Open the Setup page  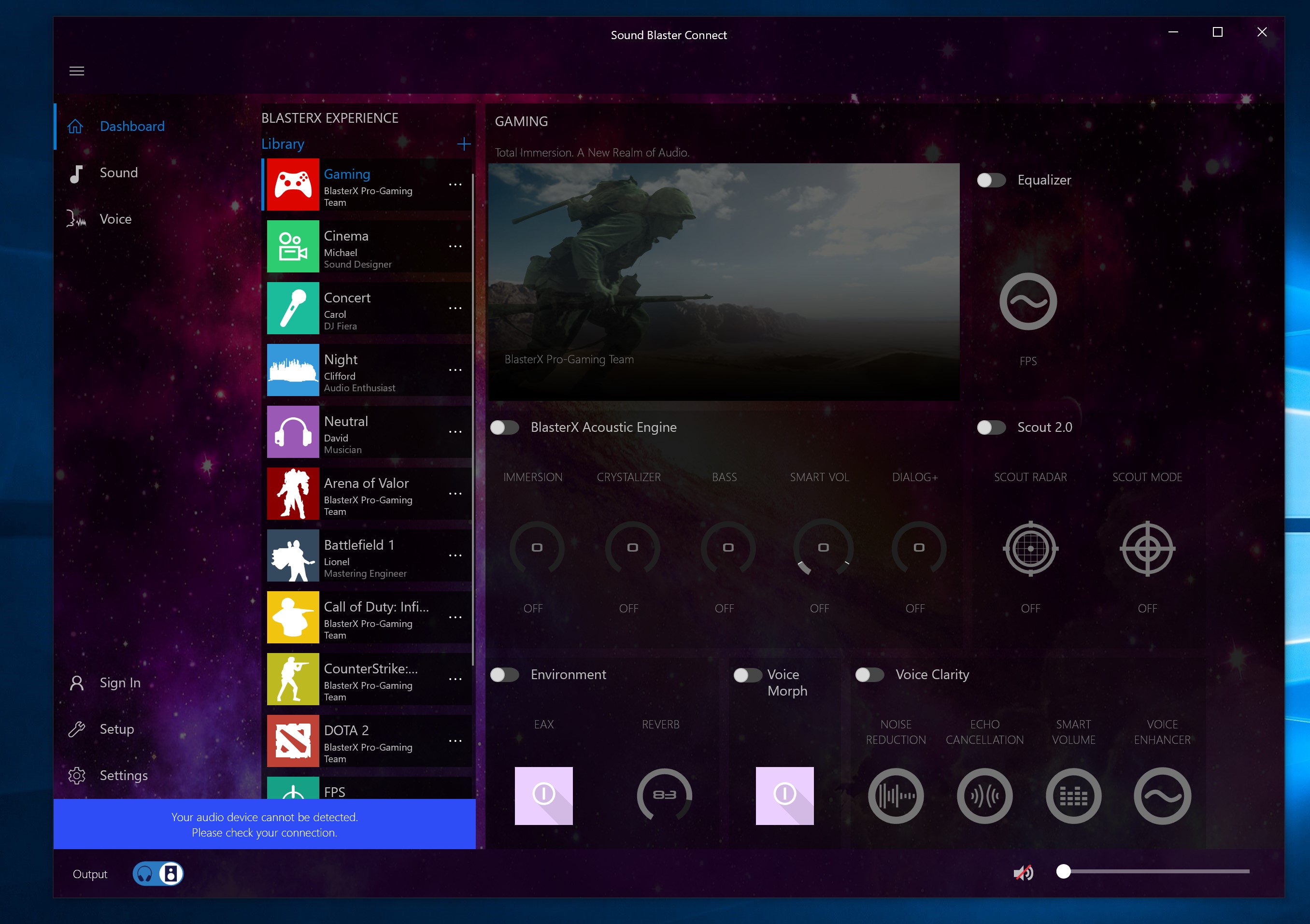coord(116,729)
